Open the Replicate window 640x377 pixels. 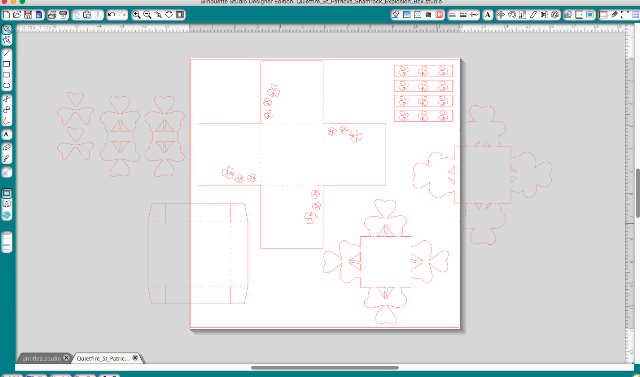pyautogui.click(x=544, y=15)
